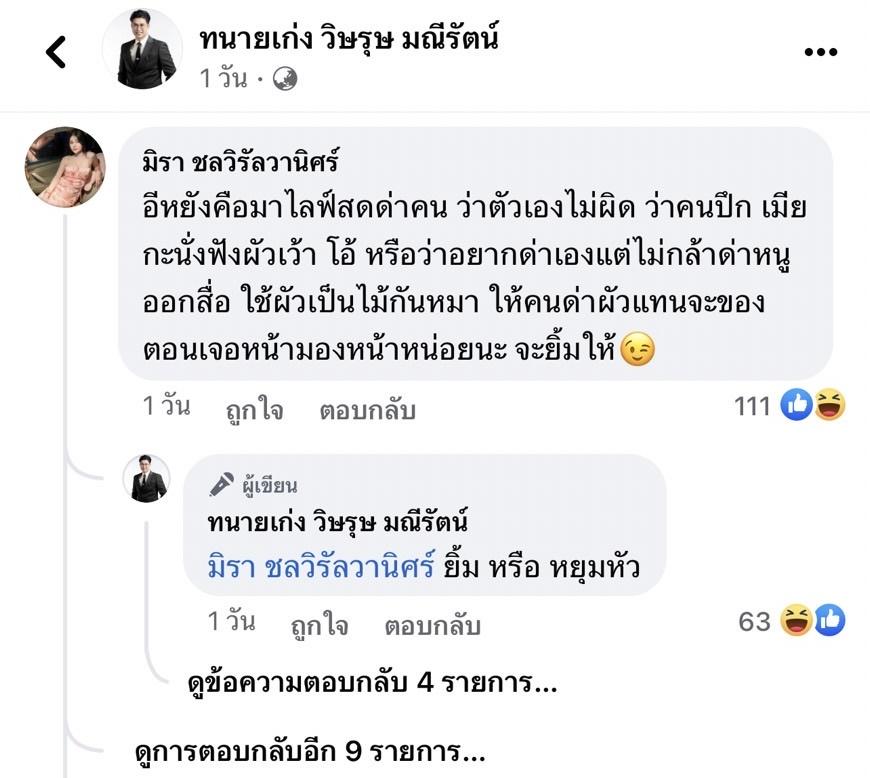The width and height of the screenshot is (870, 778).
Task: Reply to Mira's comment via ตอบกลับ
Action: (367, 410)
